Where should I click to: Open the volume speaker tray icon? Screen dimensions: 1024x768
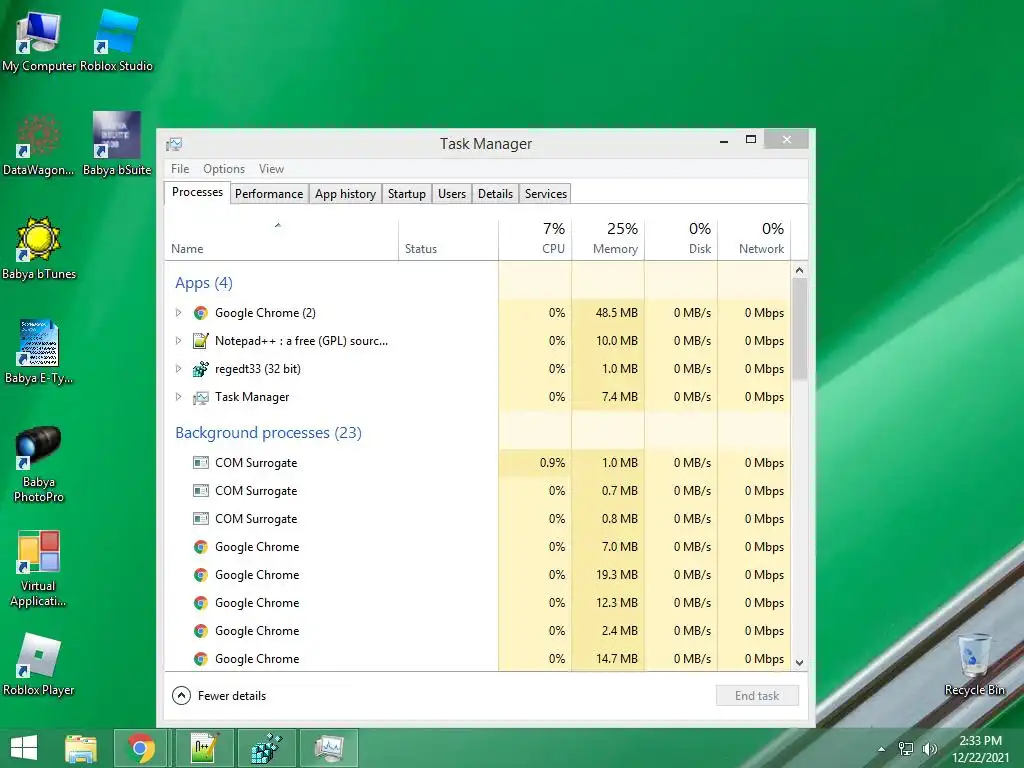coord(929,749)
